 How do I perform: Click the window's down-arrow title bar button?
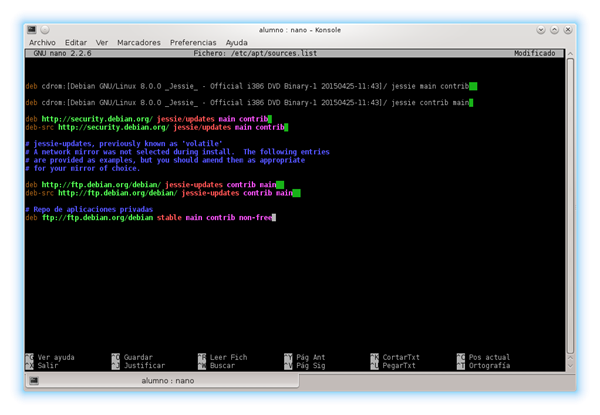[x=541, y=30]
